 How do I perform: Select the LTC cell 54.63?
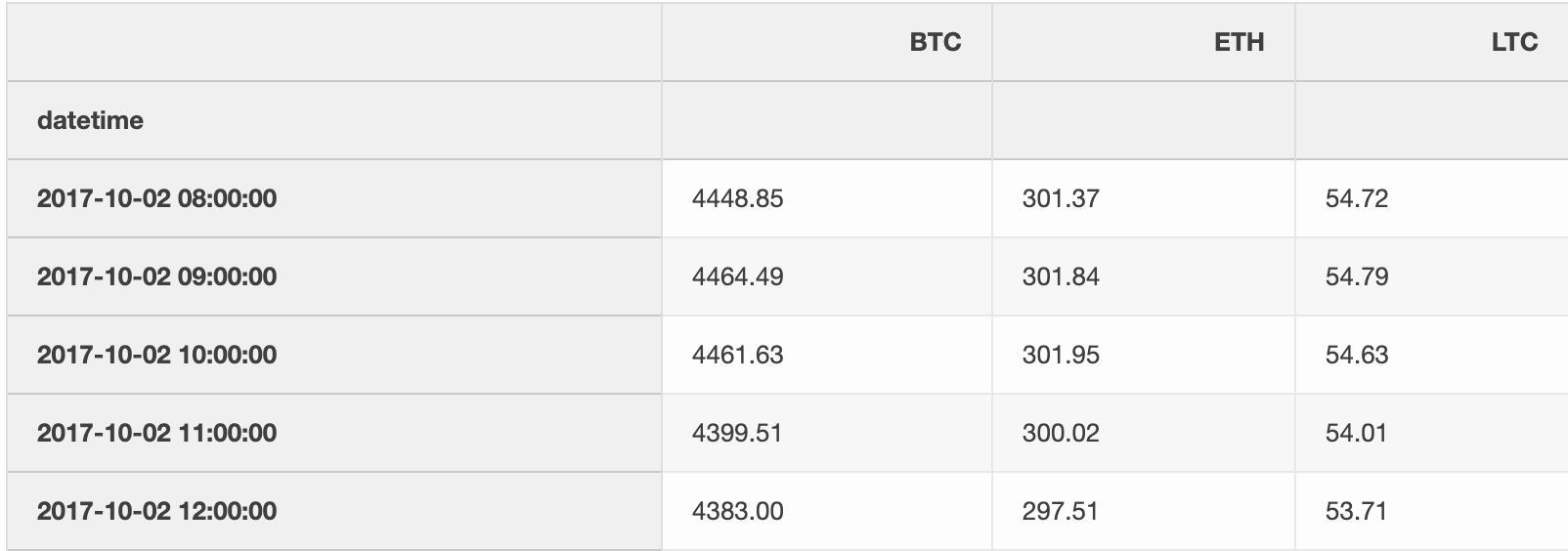(x=1357, y=355)
